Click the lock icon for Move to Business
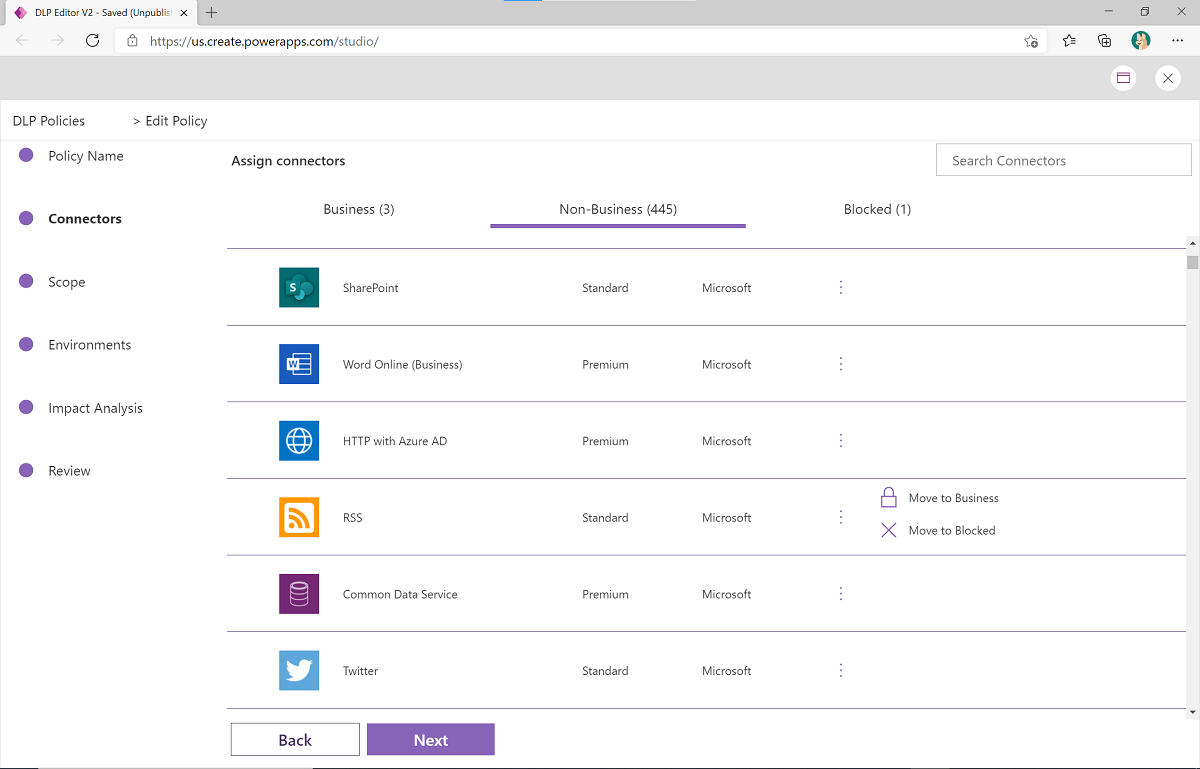 tap(888, 498)
